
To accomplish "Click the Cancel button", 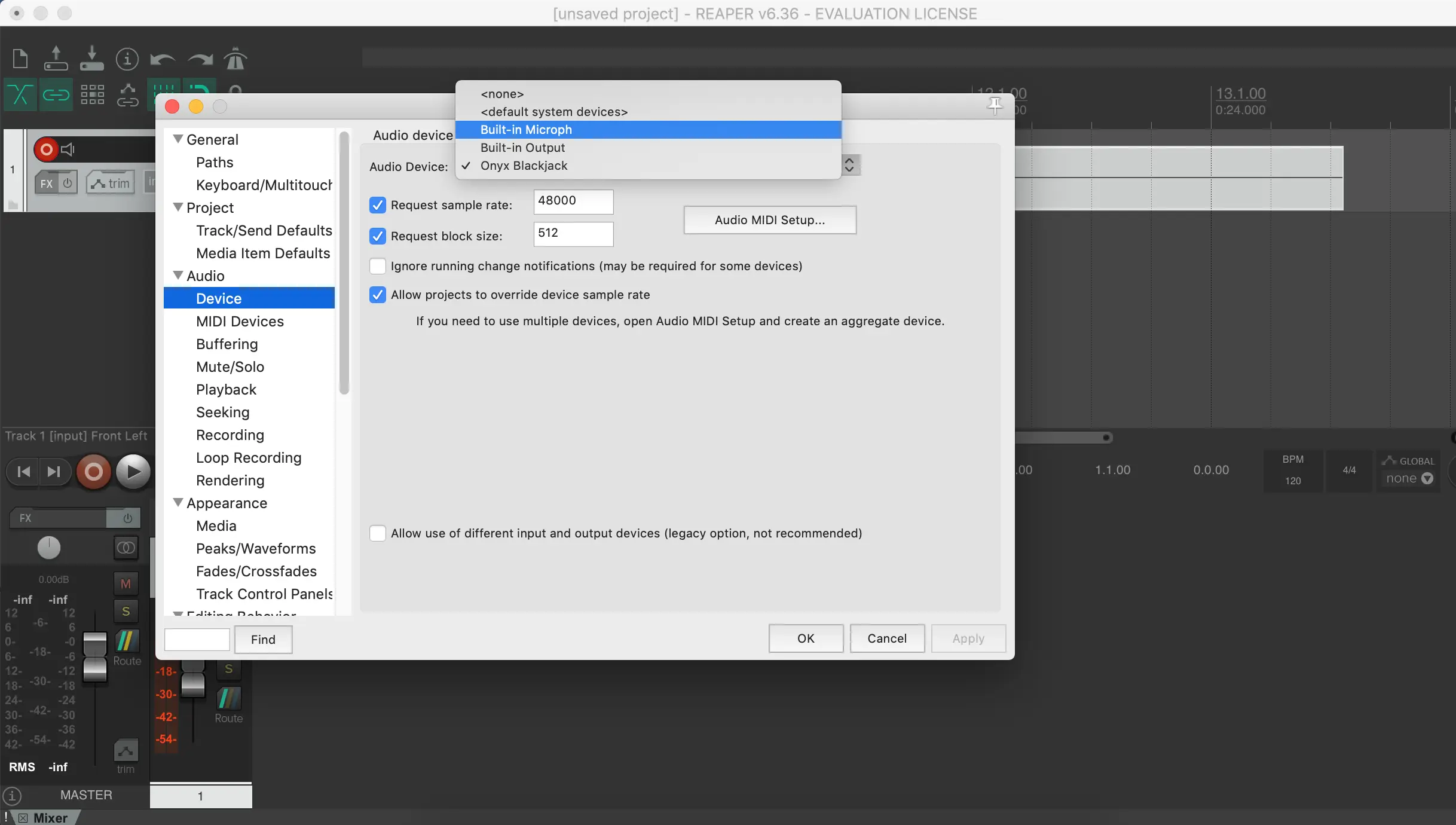I will point(886,638).
